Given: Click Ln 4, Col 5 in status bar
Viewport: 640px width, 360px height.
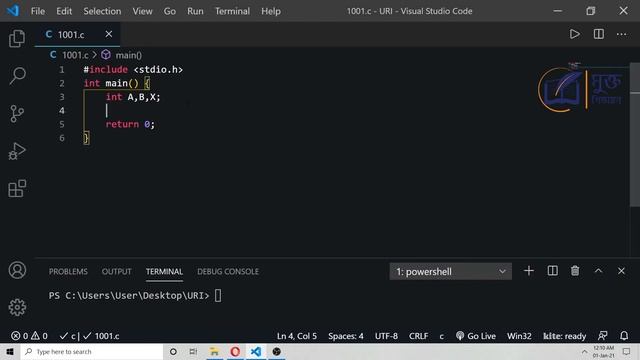Looking at the screenshot, I should coord(297,336).
